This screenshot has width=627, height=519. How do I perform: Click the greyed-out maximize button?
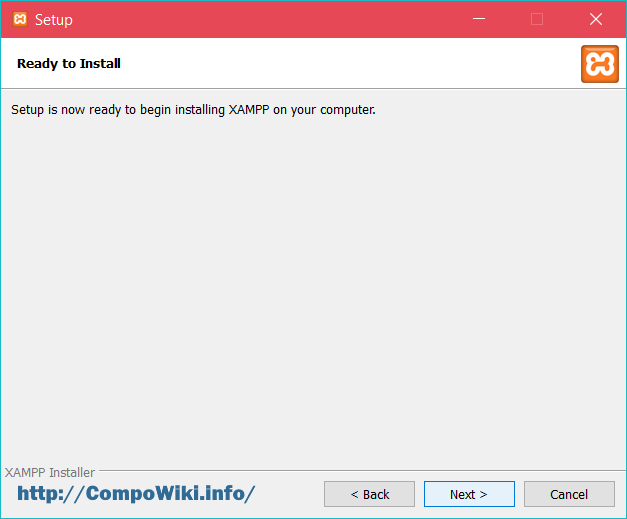[x=537, y=19]
